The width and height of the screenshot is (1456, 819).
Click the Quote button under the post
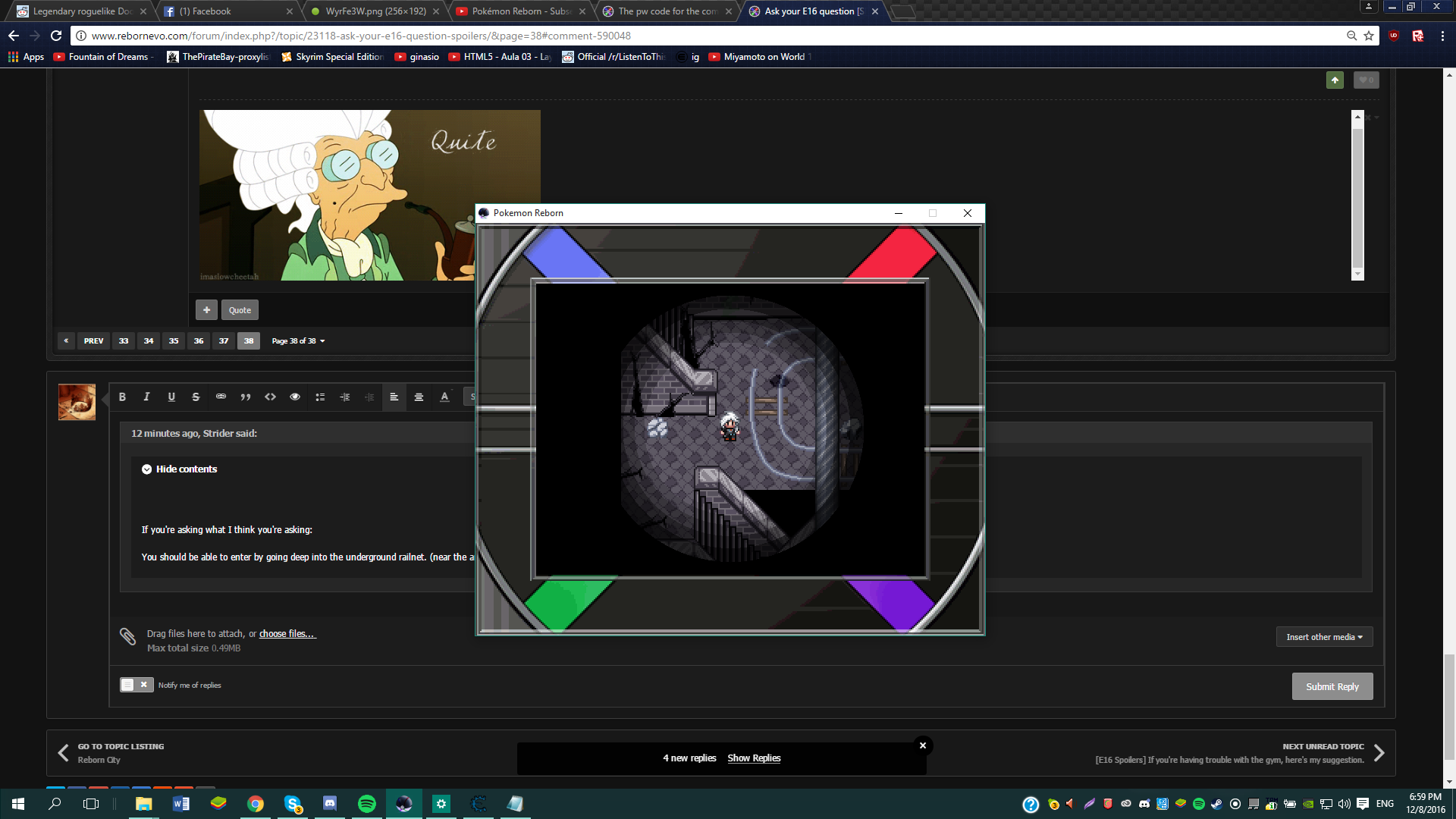[x=240, y=309]
